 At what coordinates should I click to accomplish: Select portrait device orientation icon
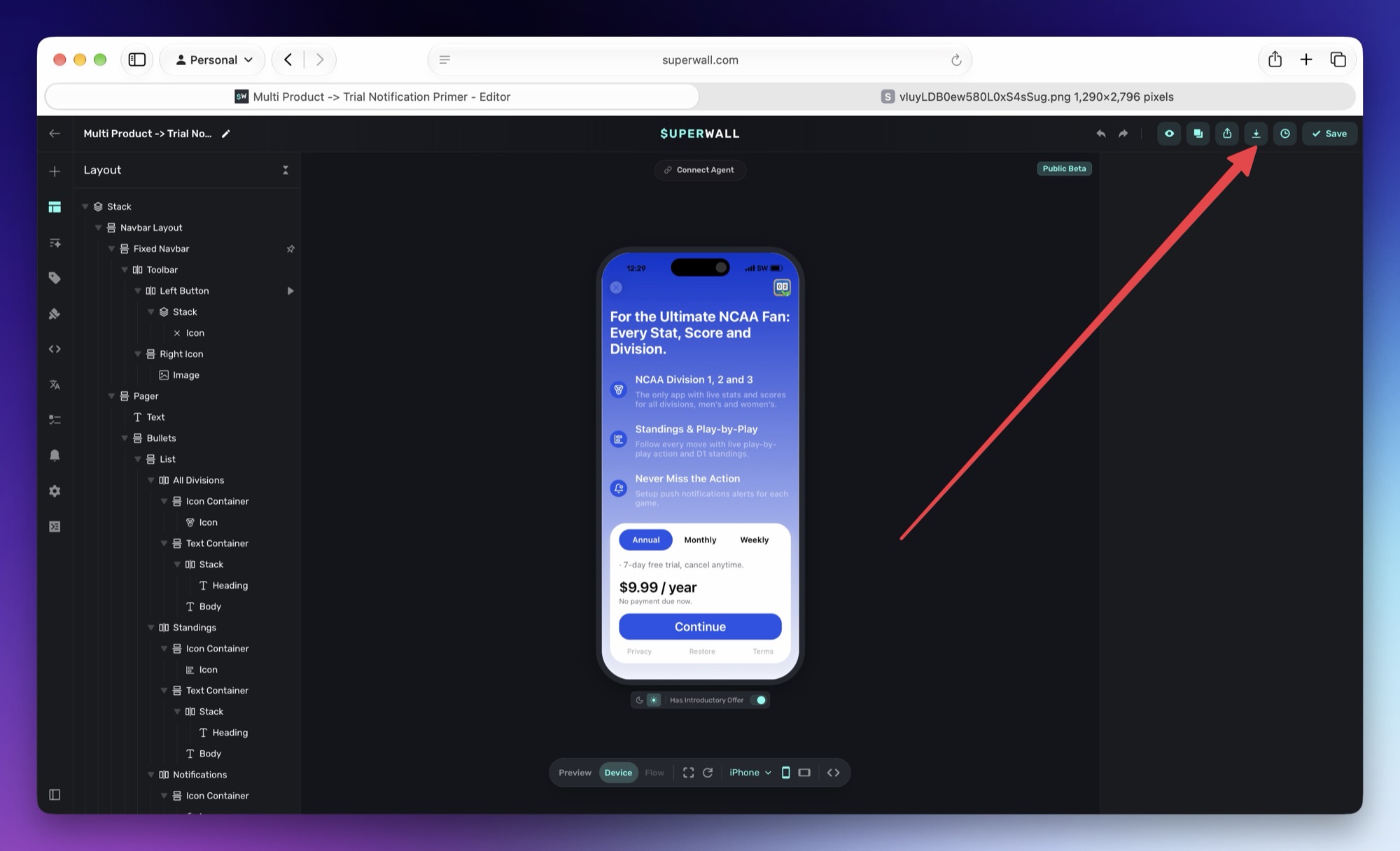point(785,773)
